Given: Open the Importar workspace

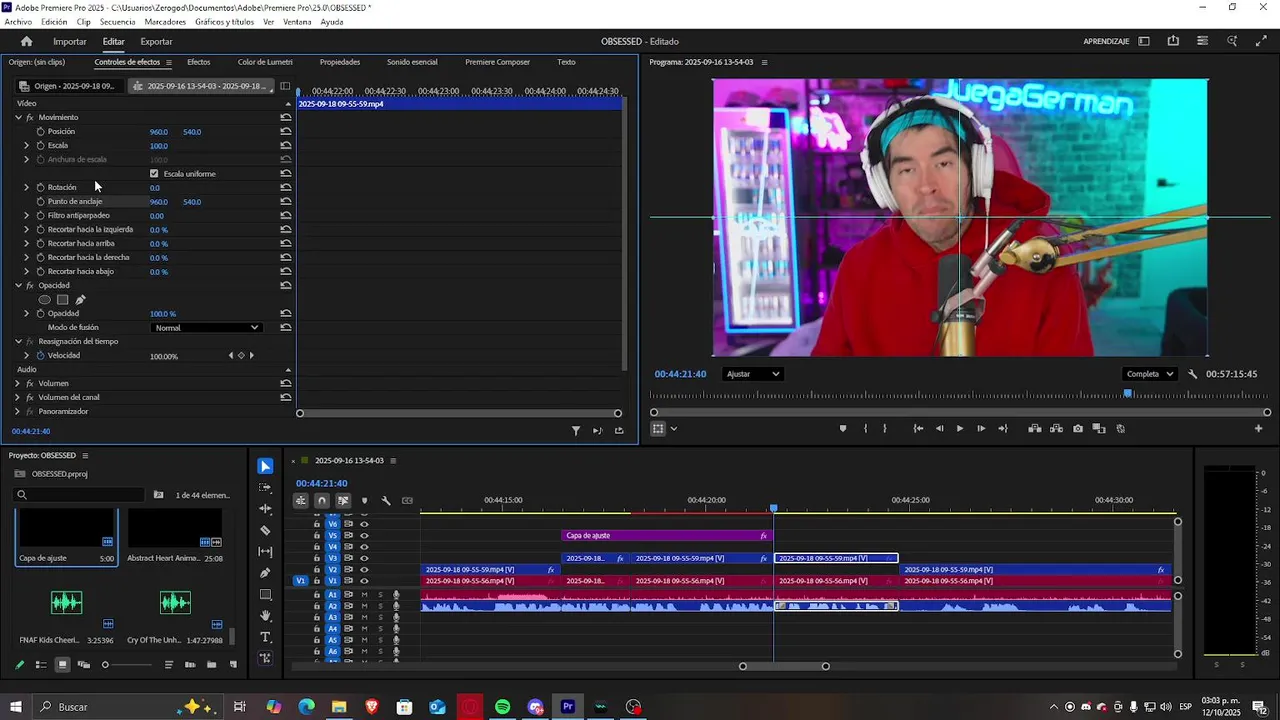Looking at the screenshot, I should [x=69, y=41].
